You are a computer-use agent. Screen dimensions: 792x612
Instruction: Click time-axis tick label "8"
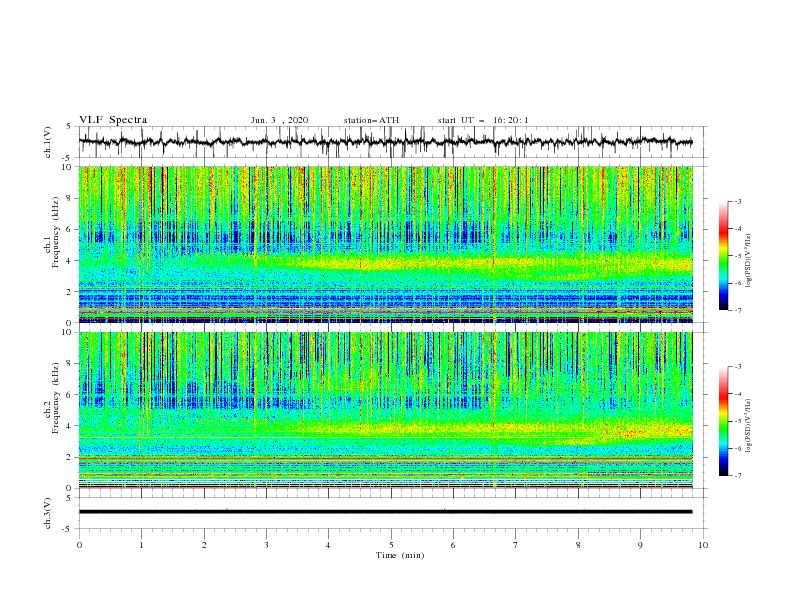click(578, 545)
